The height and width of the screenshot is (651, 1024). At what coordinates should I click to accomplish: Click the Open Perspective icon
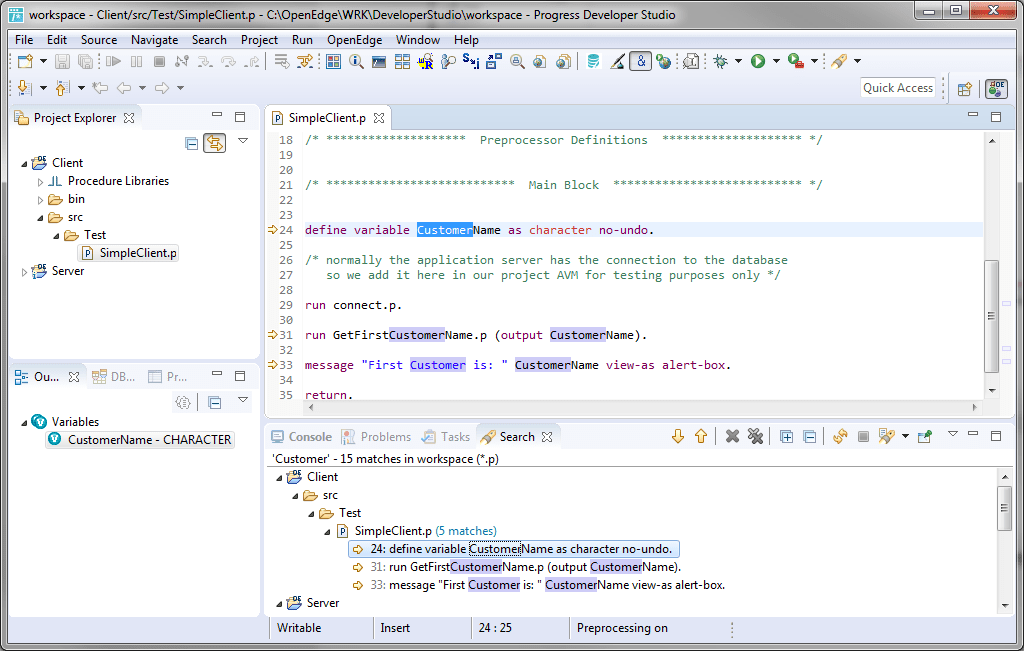click(x=965, y=89)
